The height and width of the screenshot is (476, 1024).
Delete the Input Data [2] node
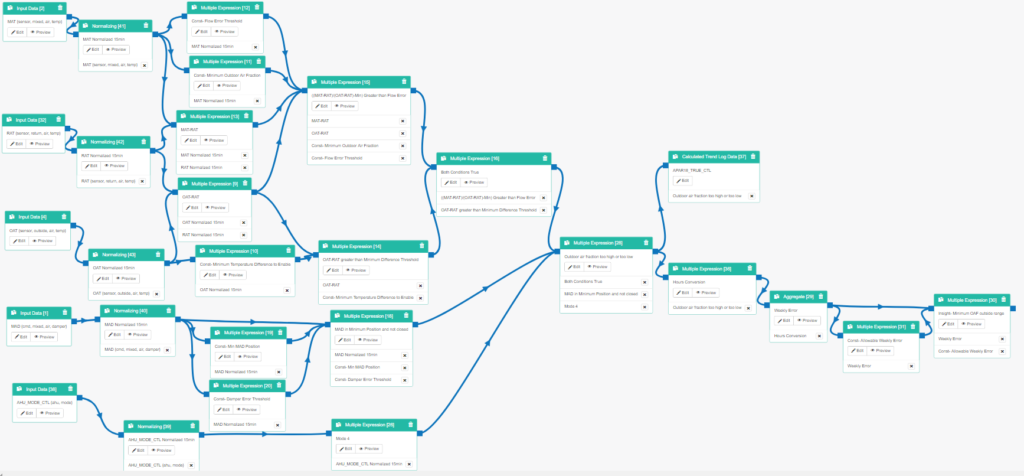click(61, 8)
